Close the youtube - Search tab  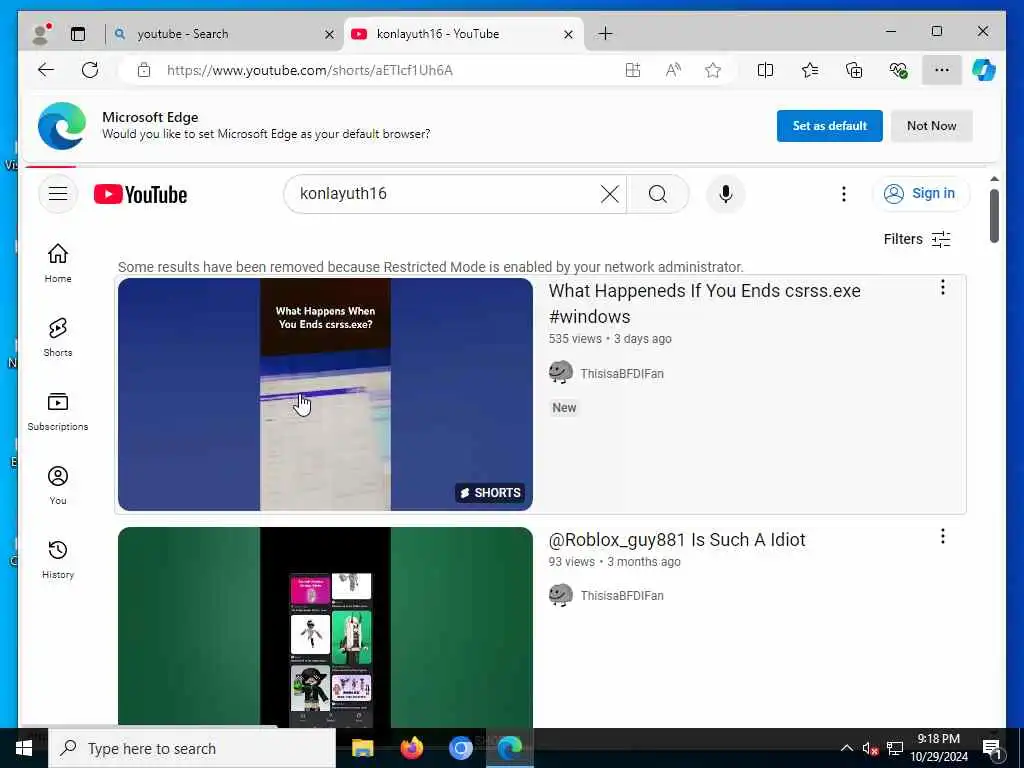coord(330,34)
